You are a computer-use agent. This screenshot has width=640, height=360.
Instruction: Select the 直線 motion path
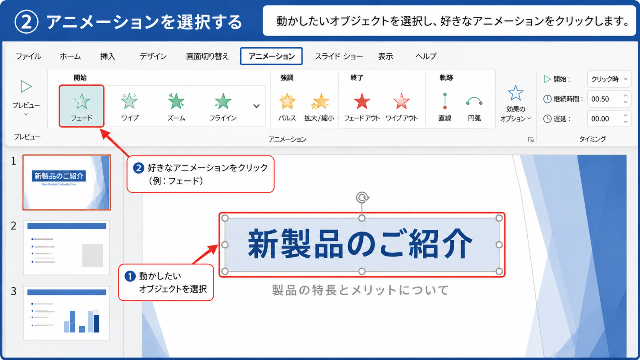pos(445,107)
